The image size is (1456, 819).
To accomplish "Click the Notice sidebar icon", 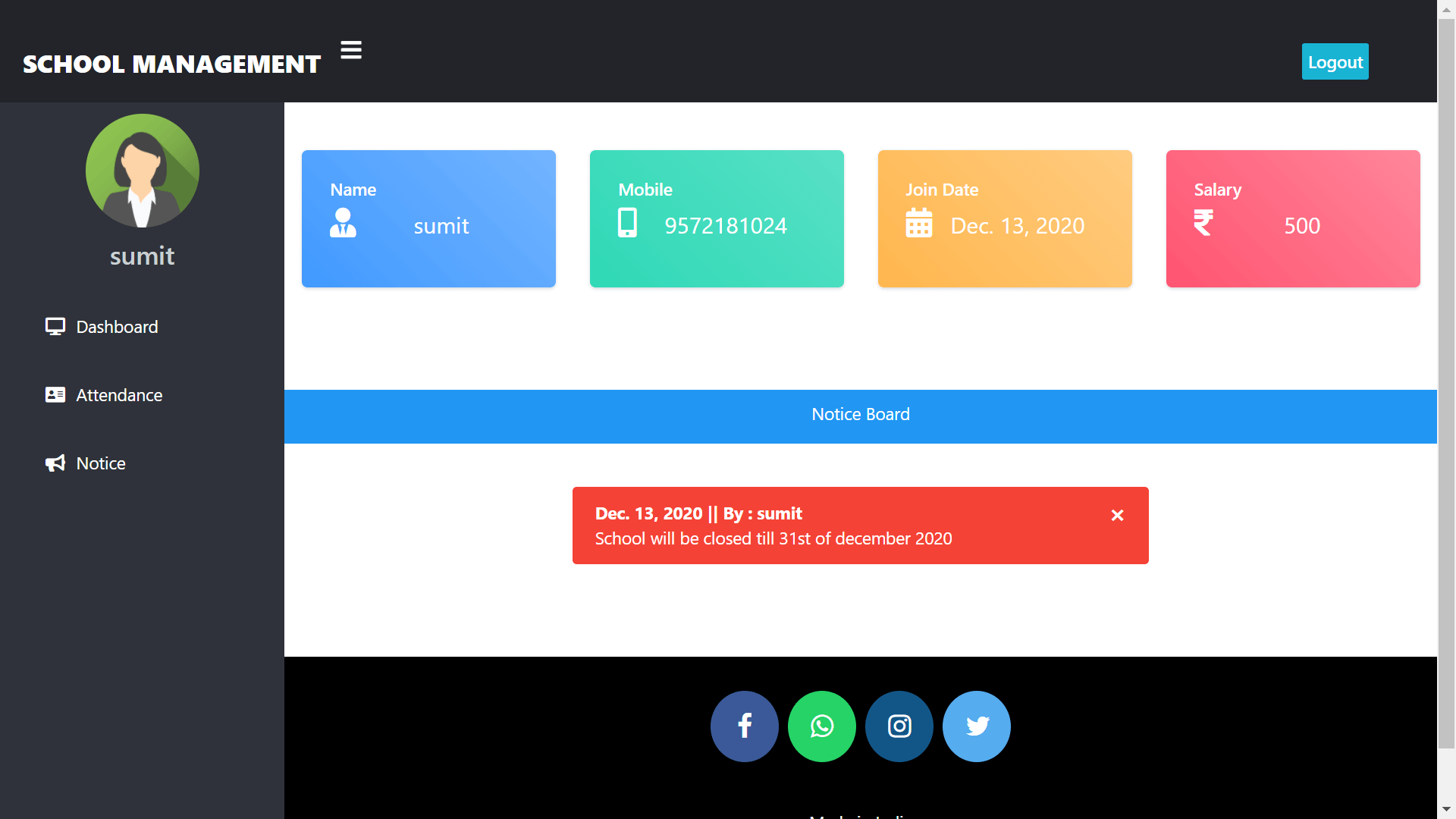I will point(55,463).
